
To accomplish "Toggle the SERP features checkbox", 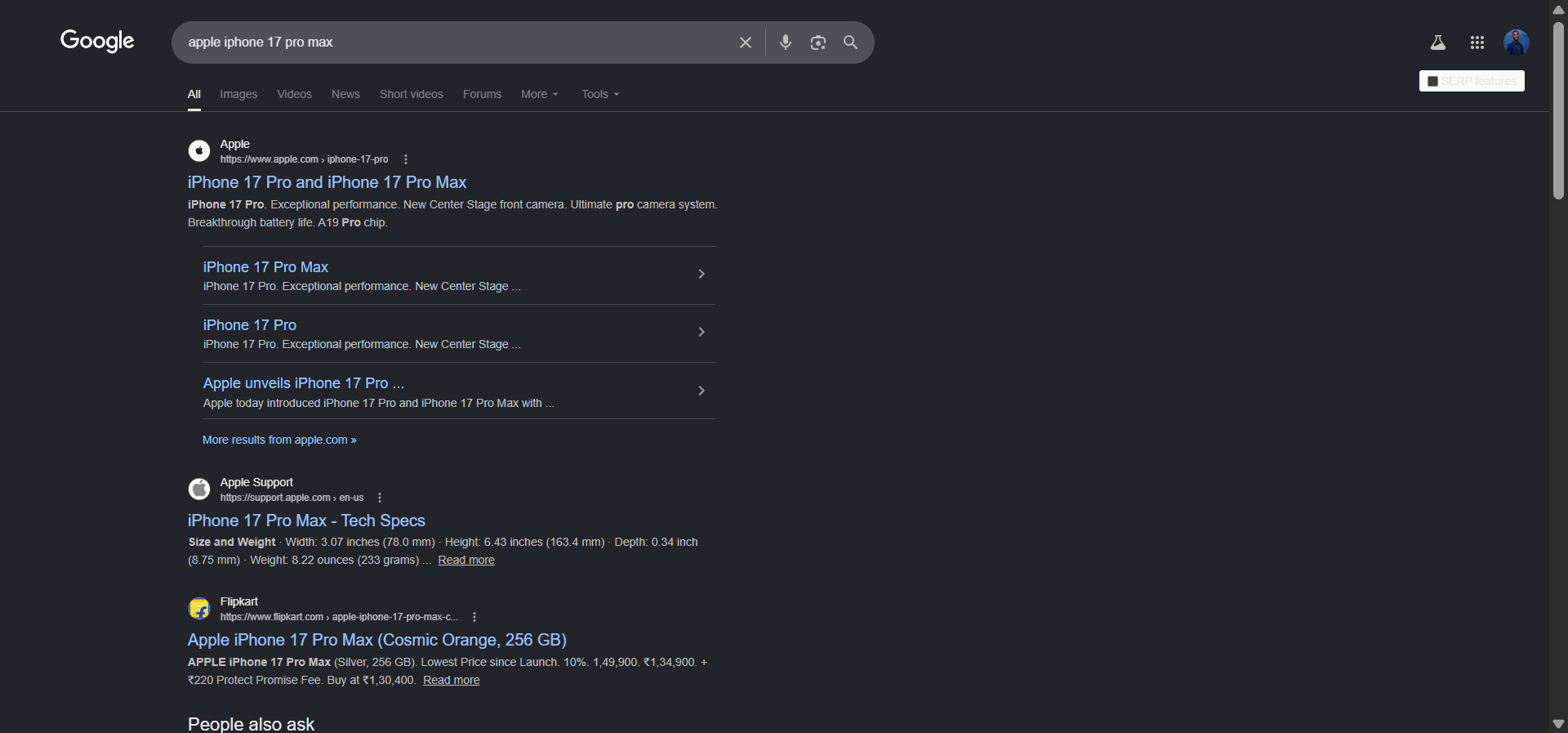I will click(x=1432, y=82).
